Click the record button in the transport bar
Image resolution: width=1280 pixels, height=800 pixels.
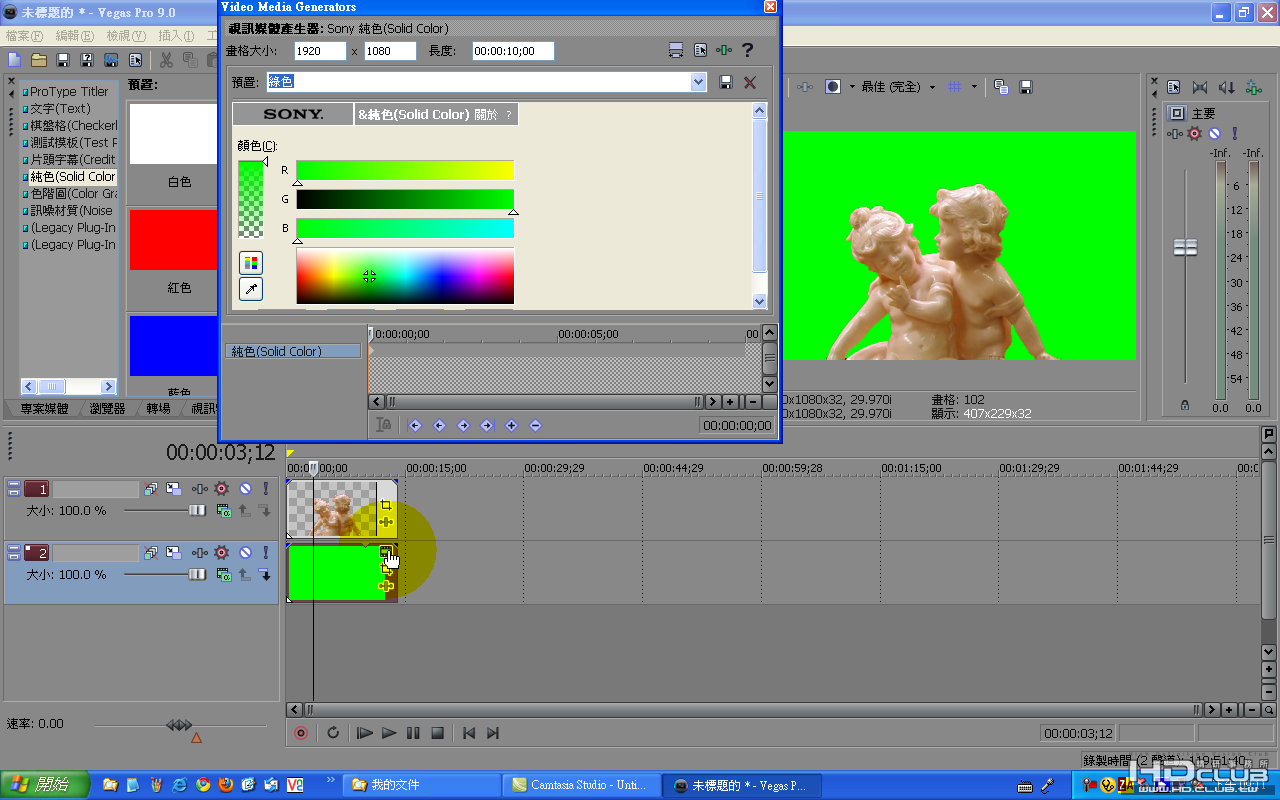[300, 733]
